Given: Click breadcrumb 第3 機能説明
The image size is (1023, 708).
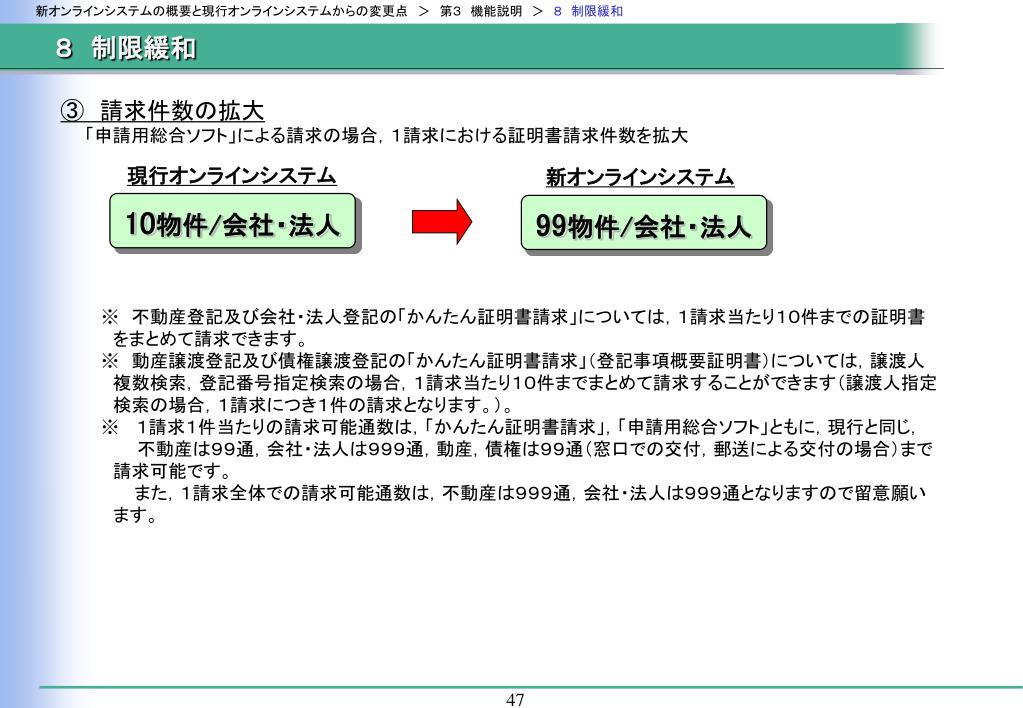Looking at the screenshot, I should [481, 11].
